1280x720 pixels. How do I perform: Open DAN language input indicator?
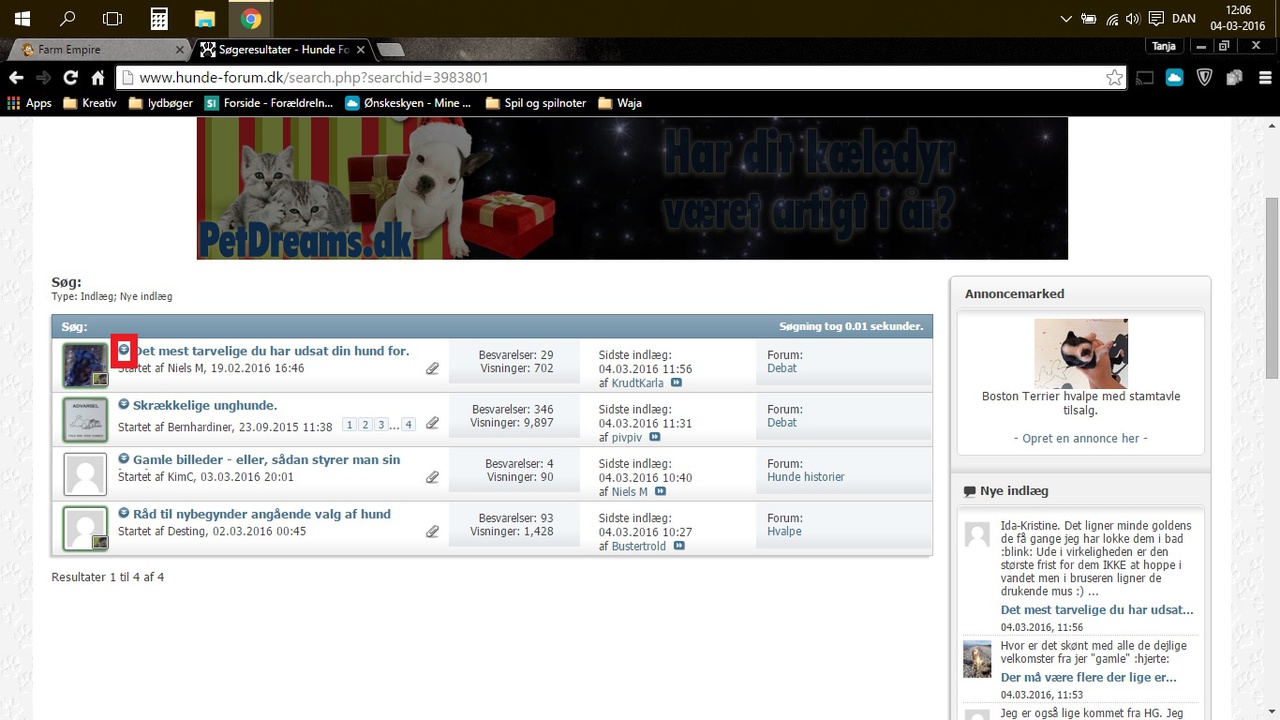pyautogui.click(x=1184, y=18)
